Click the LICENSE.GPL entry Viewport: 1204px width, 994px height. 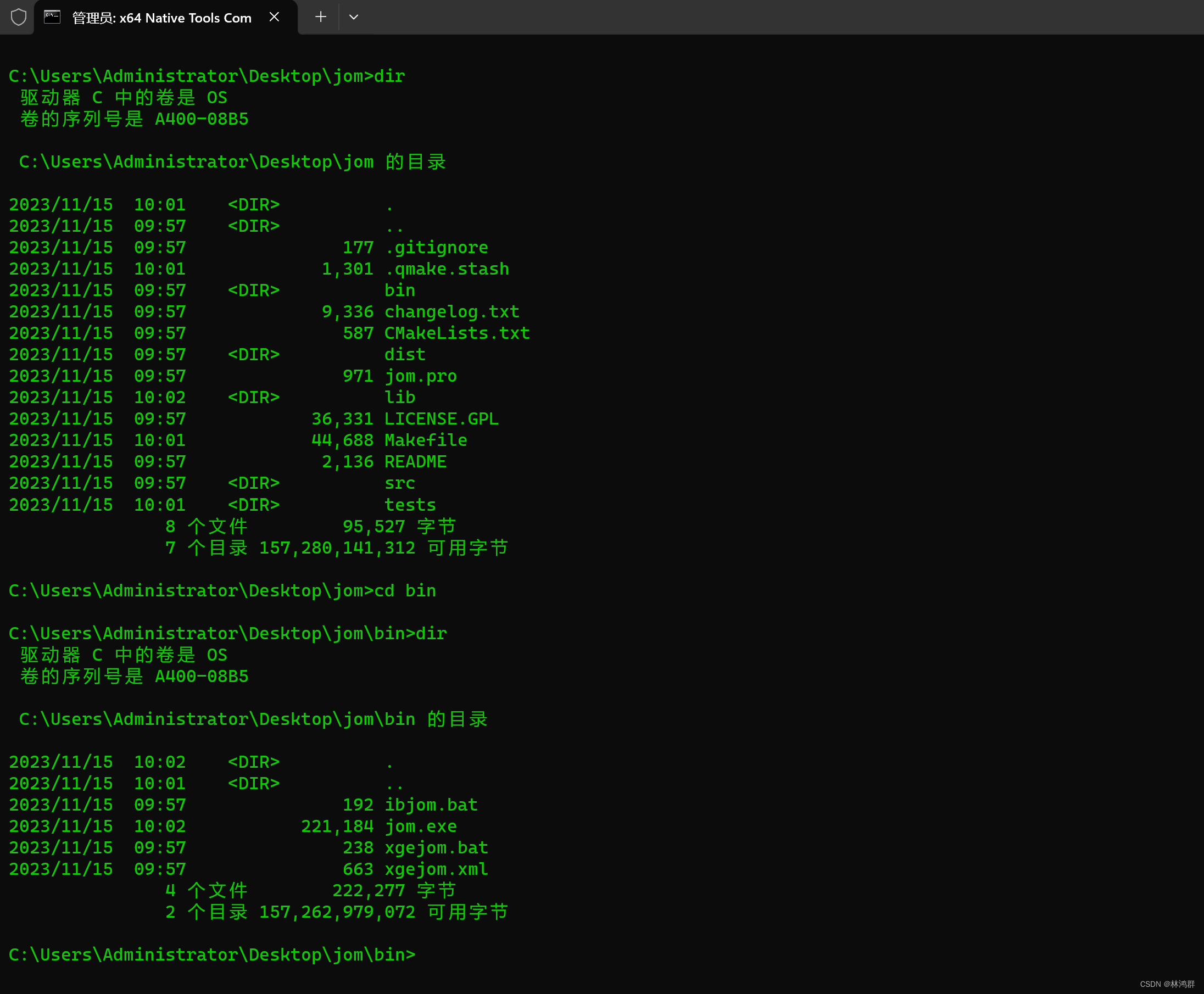point(441,419)
